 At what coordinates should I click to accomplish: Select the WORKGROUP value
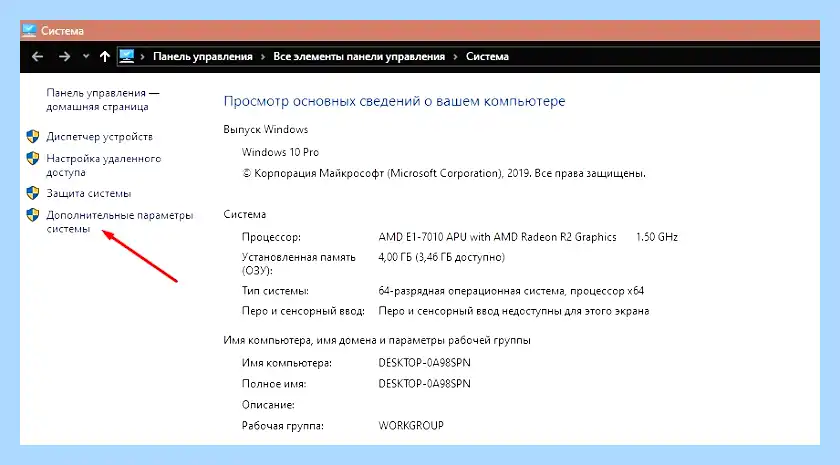(x=411, y=425)
